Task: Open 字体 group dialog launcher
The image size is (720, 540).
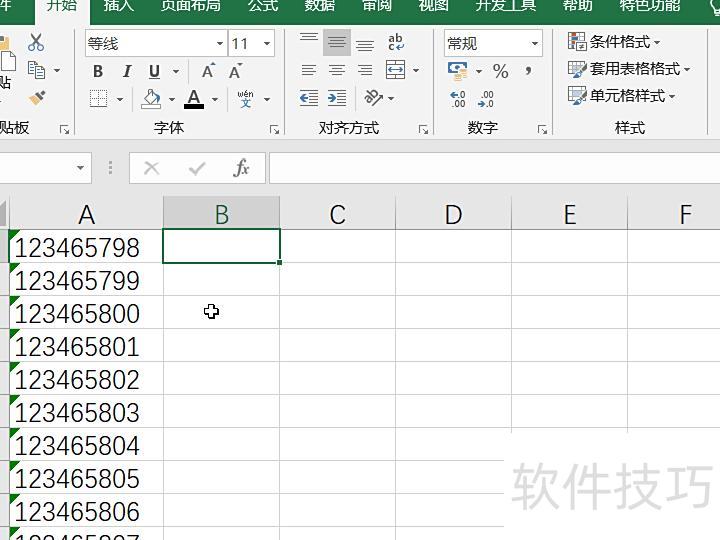Action: pyautogui.click(x=275, y=130)
